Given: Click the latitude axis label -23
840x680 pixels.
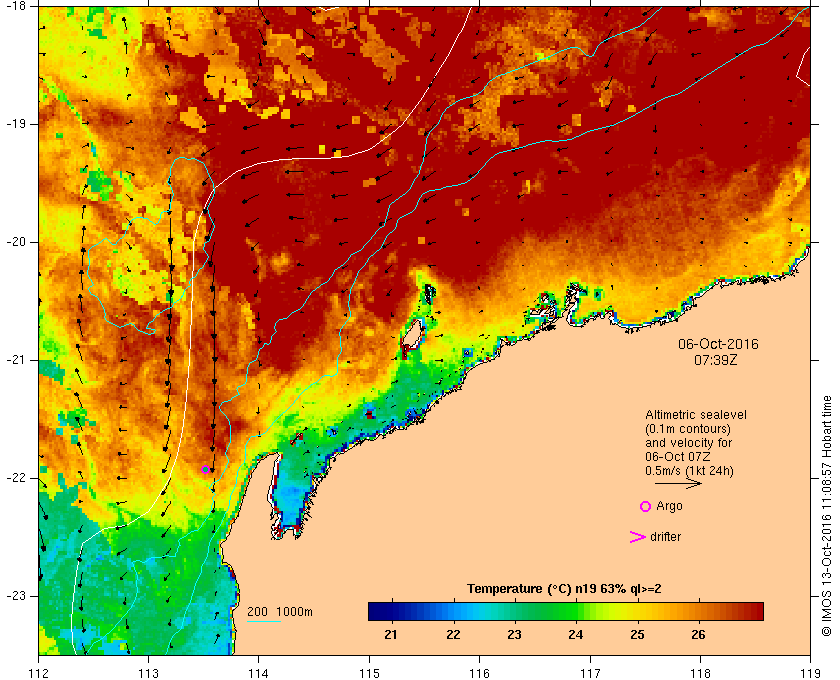Looking at the screenshot, I should pos(15,596).
